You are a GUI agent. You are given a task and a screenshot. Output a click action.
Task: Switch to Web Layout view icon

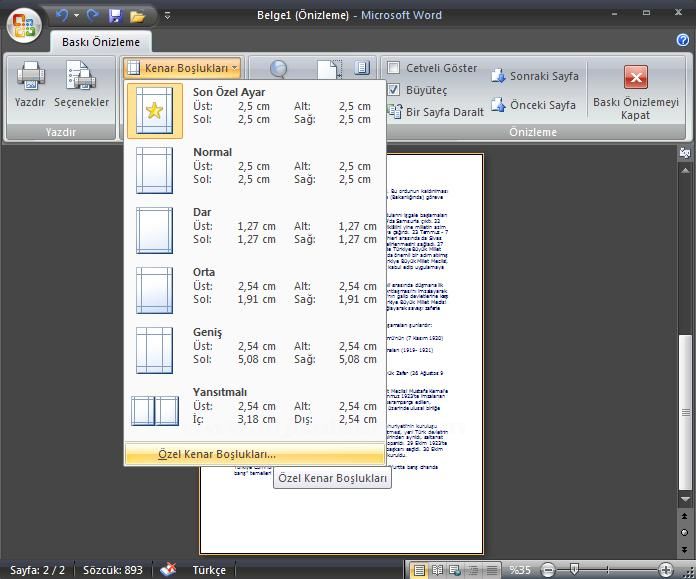click(x=455, y=570)
